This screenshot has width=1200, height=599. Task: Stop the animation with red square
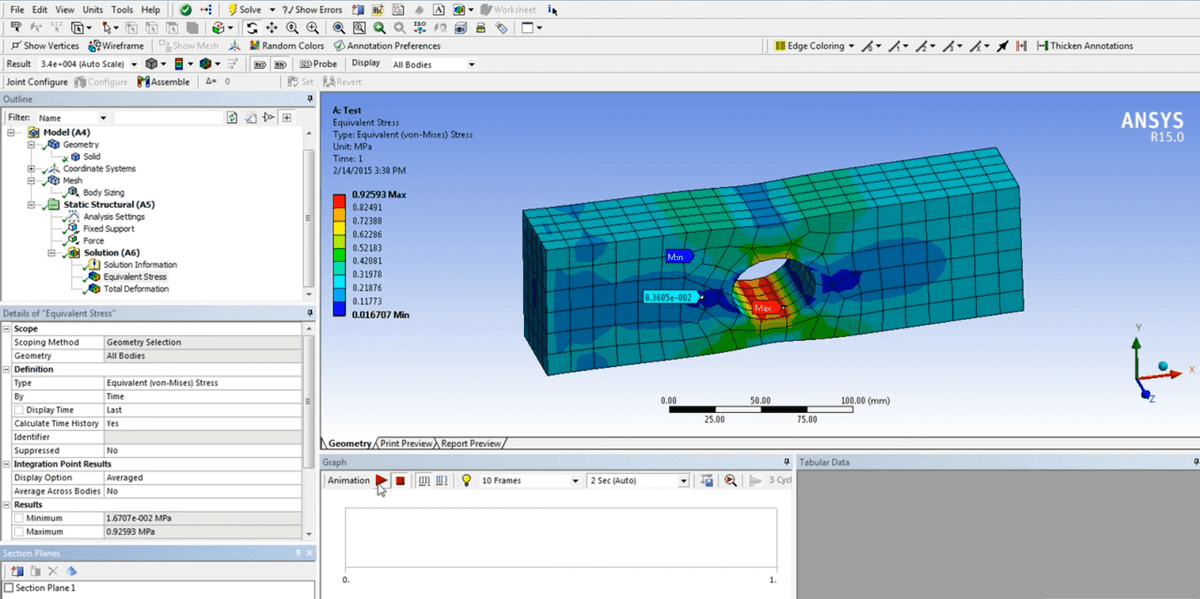point(400,481)
